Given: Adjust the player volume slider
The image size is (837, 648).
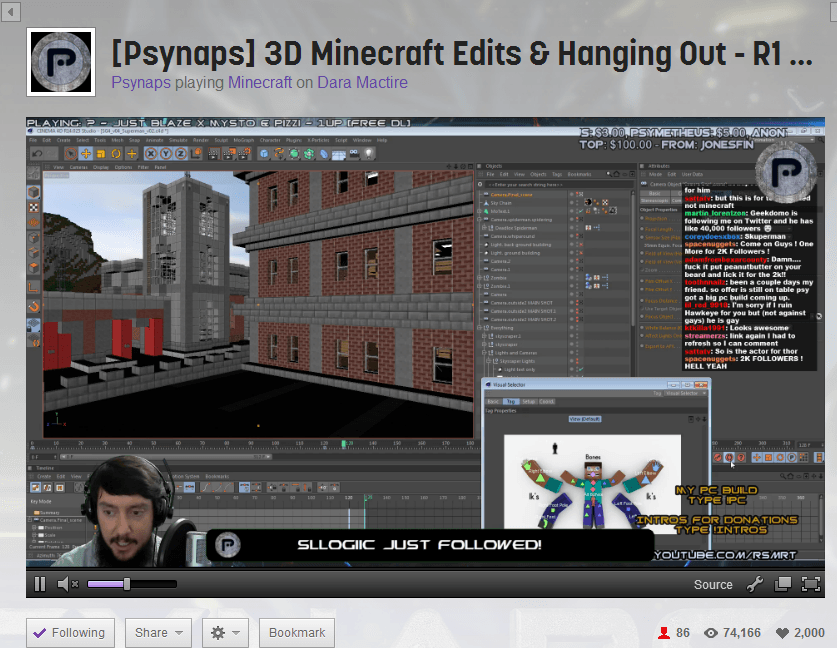Looking at the screenshot, I should [x=132, y=584].
